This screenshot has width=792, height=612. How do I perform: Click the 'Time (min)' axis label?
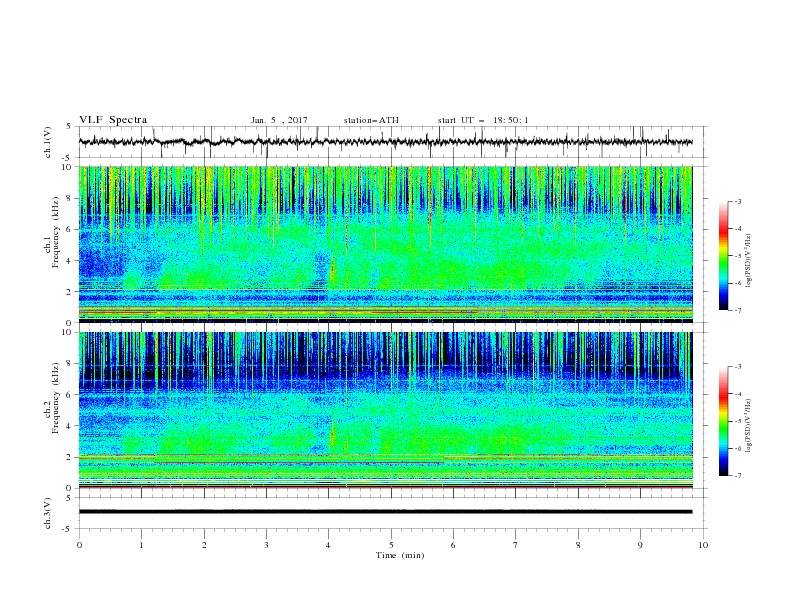point(400,555)
